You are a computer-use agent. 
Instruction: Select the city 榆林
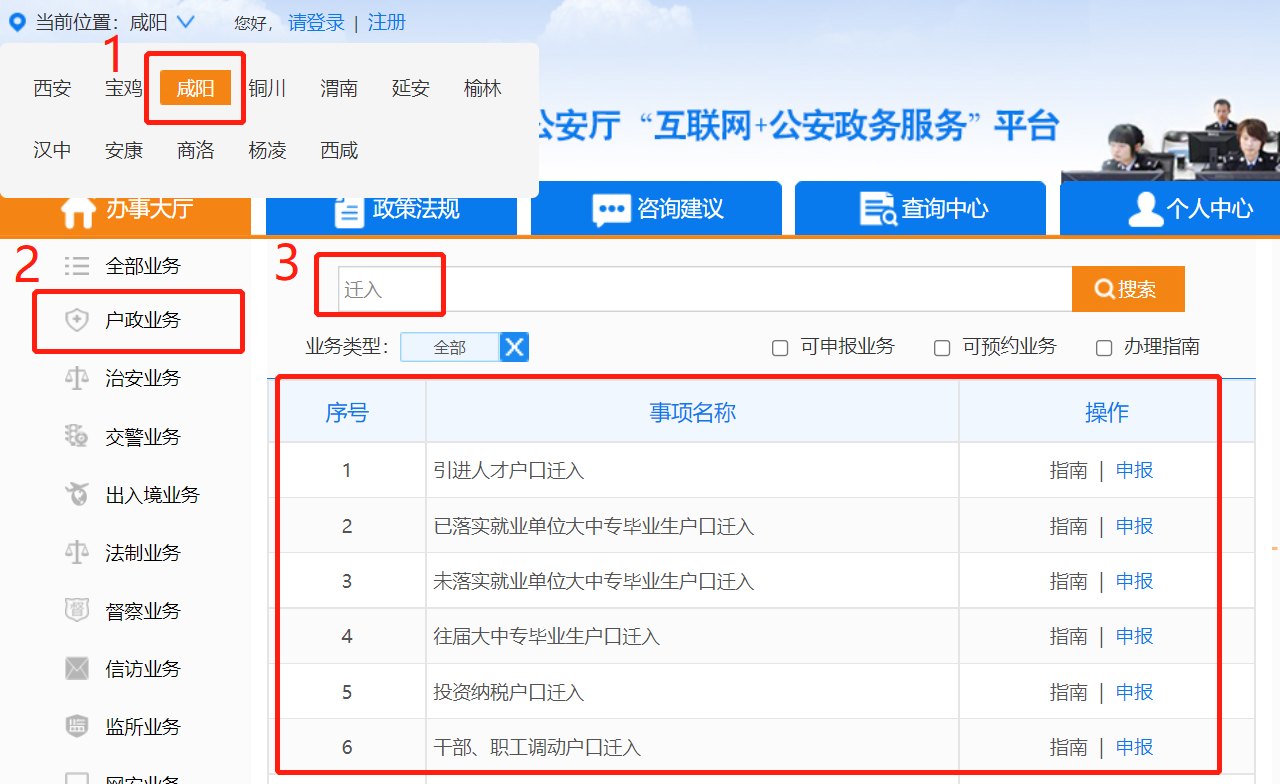(483, 88)
